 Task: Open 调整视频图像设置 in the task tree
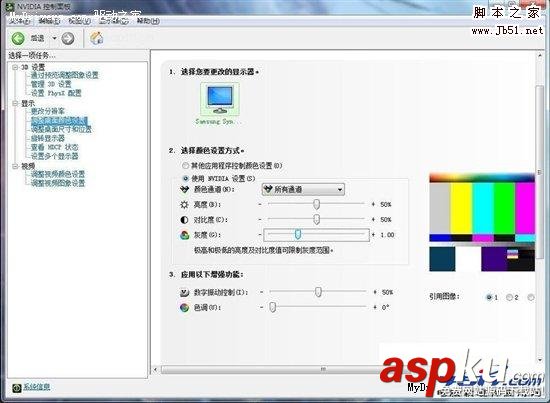(58, 183)
